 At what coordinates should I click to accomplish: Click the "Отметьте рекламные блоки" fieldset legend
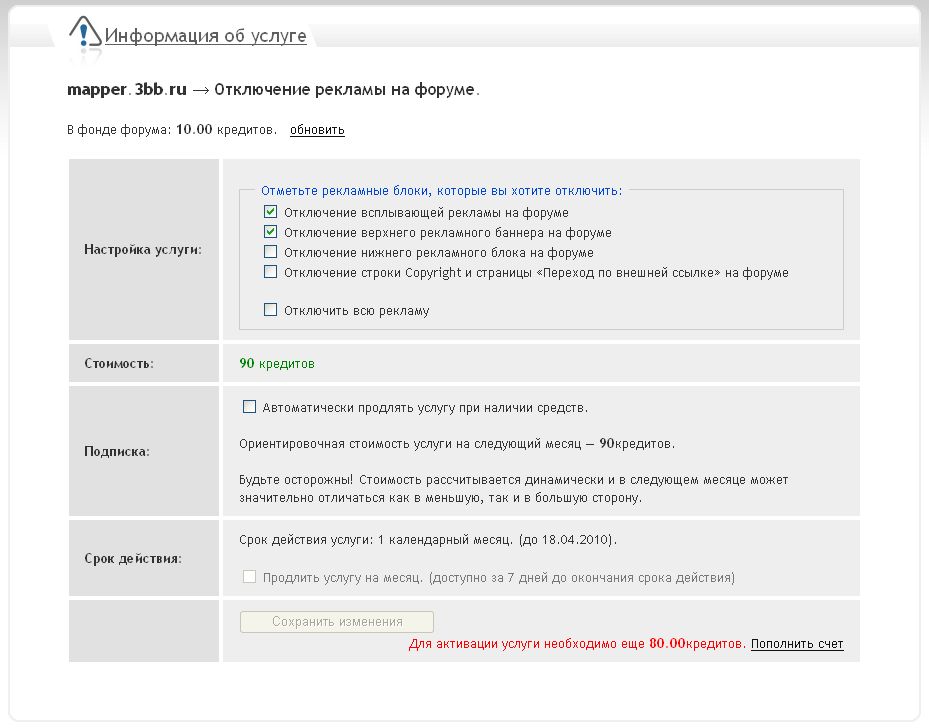pyautogui.click(x=441, y=190)
